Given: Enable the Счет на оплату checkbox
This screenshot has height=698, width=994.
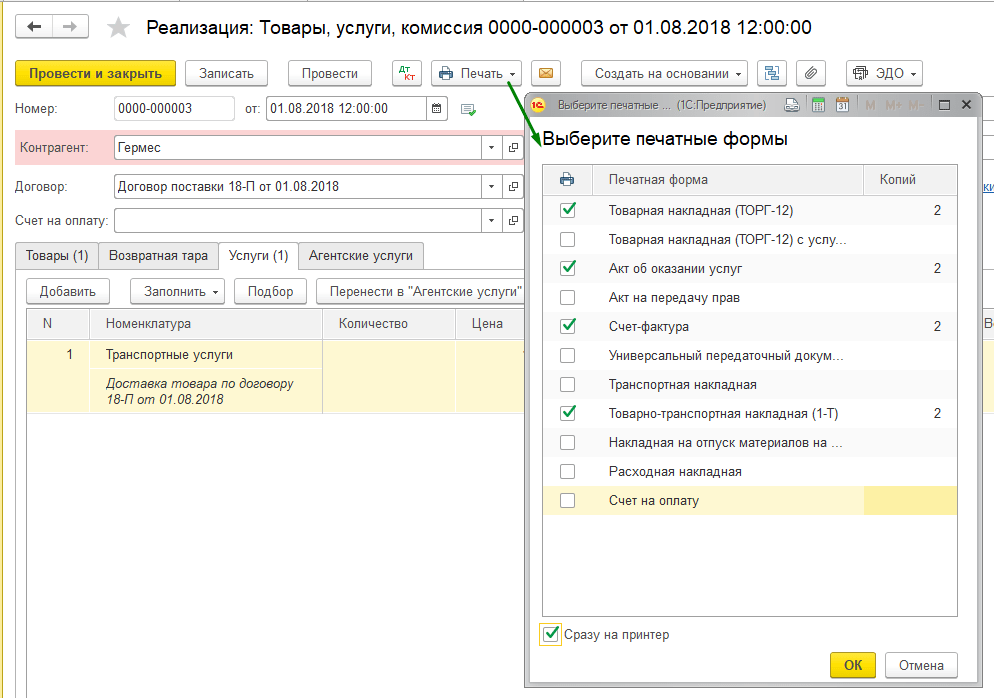Looking at the screenshot, I should [x=568, y=500].
